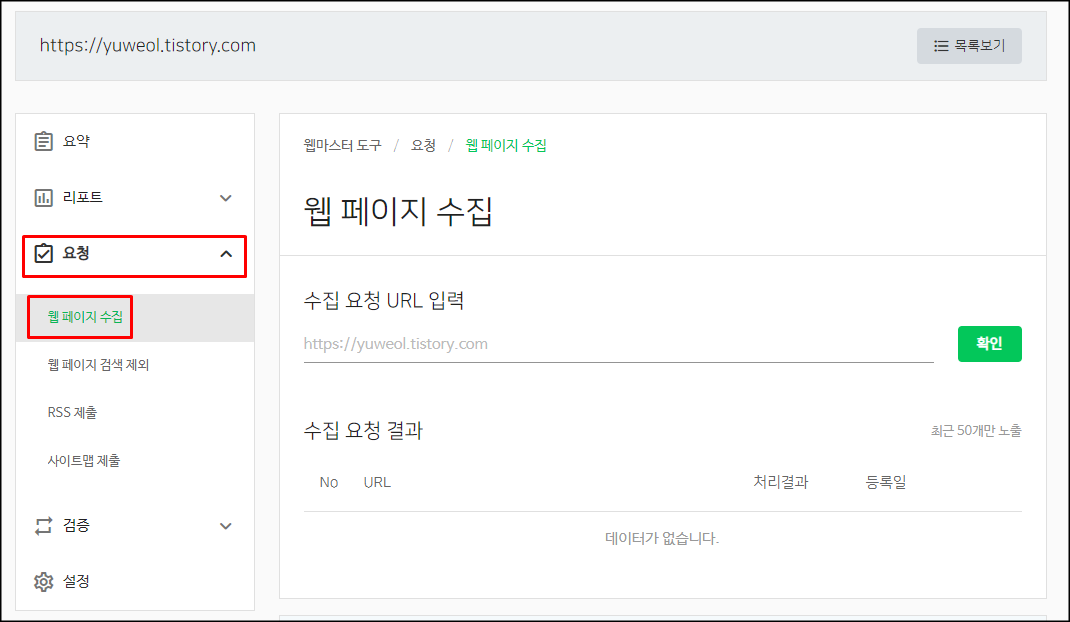Click the 설정 gear icon
The height and width of the screenshot is (622, 1070).
[44, 582]
